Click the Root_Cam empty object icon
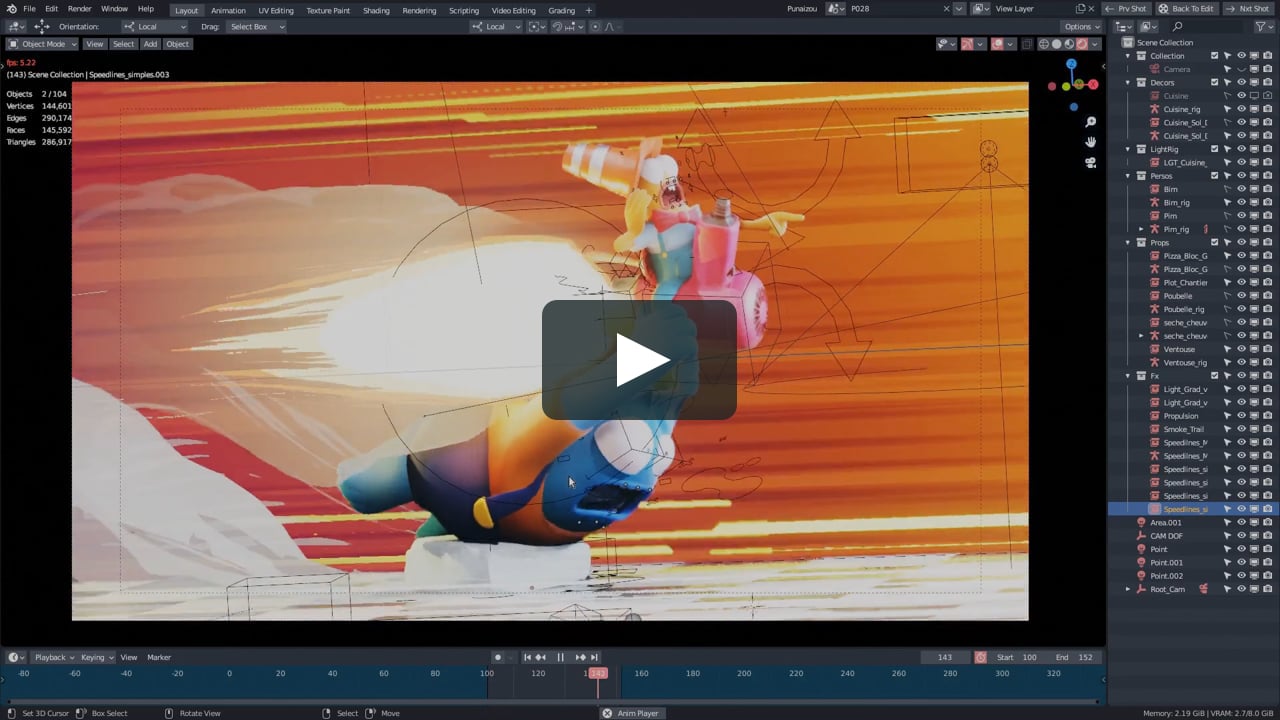Viewport: 1280px width, 720px height. coord(1141,589)
